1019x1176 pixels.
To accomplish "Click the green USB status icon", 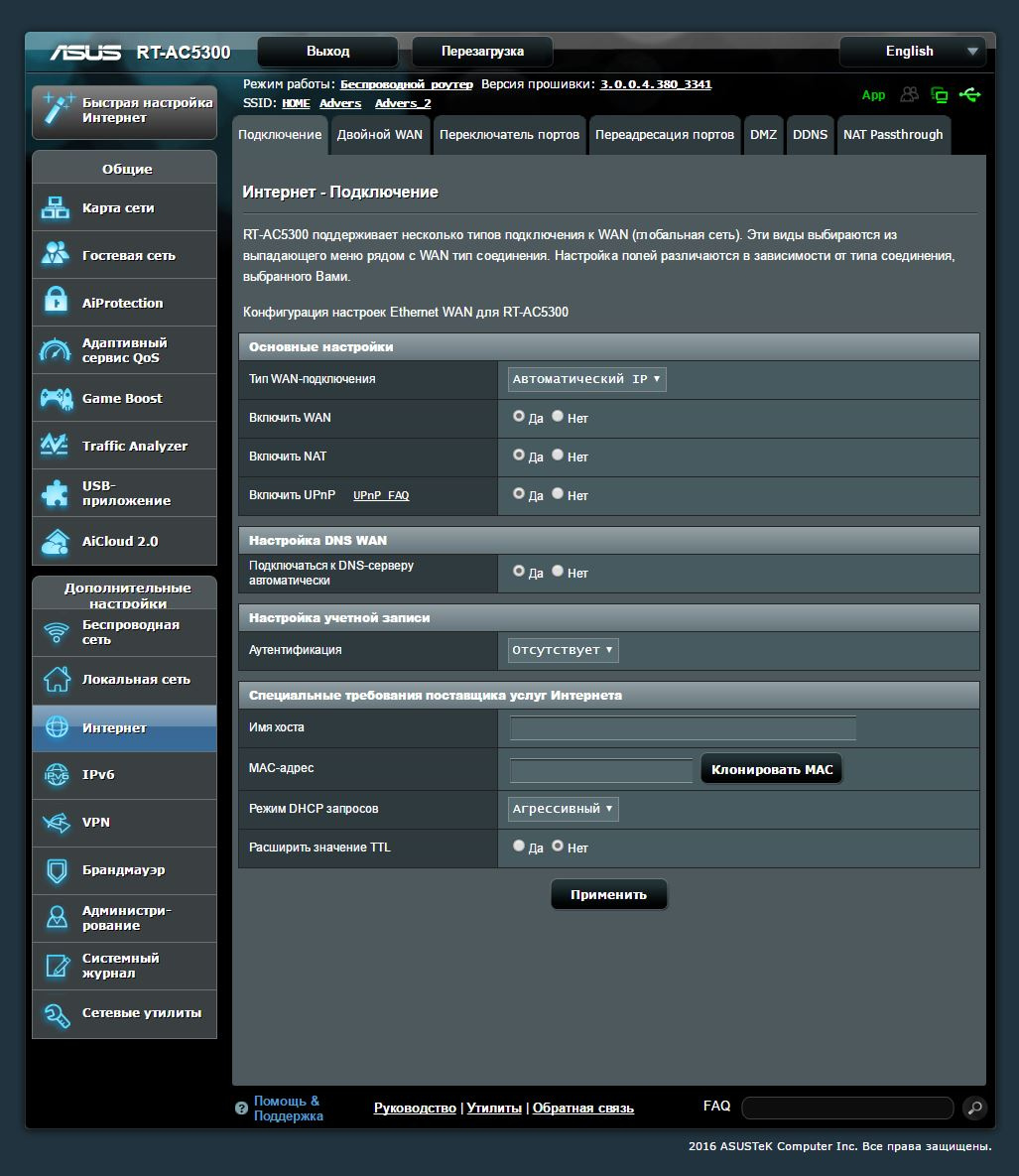I will click(969, 94).
